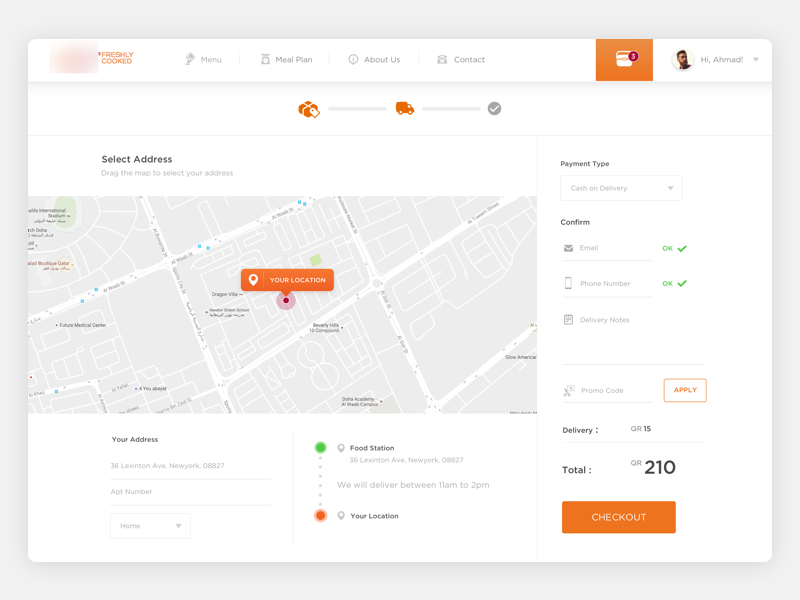This screenshot has width=800, height=600.
Task: Click the promo code tag icon
Action: pyautogui.click(x=568, y=391)
